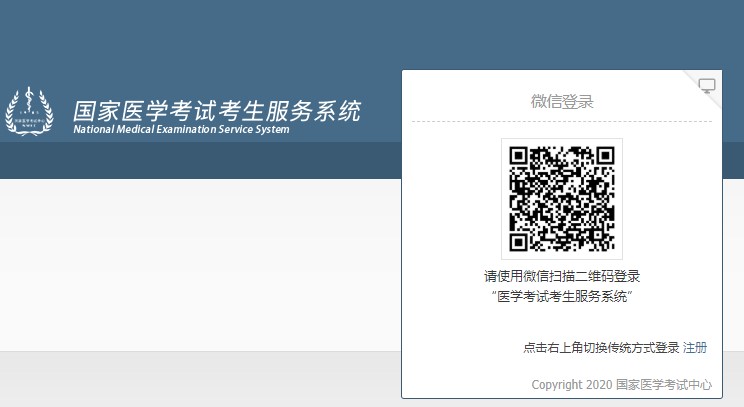Open the 注册 registration link

(695, 348)
